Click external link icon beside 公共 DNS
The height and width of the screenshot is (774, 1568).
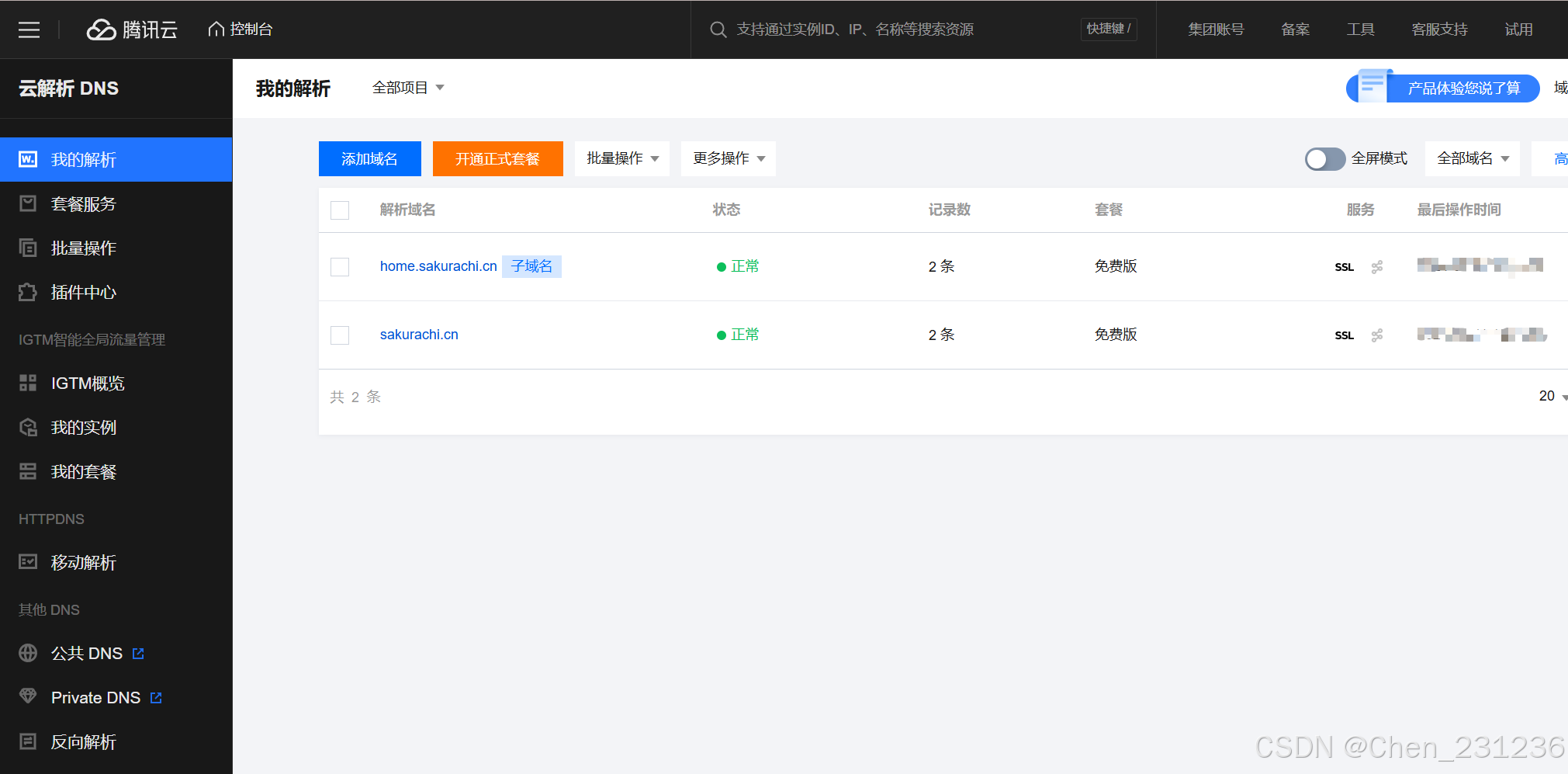point(138,654)
